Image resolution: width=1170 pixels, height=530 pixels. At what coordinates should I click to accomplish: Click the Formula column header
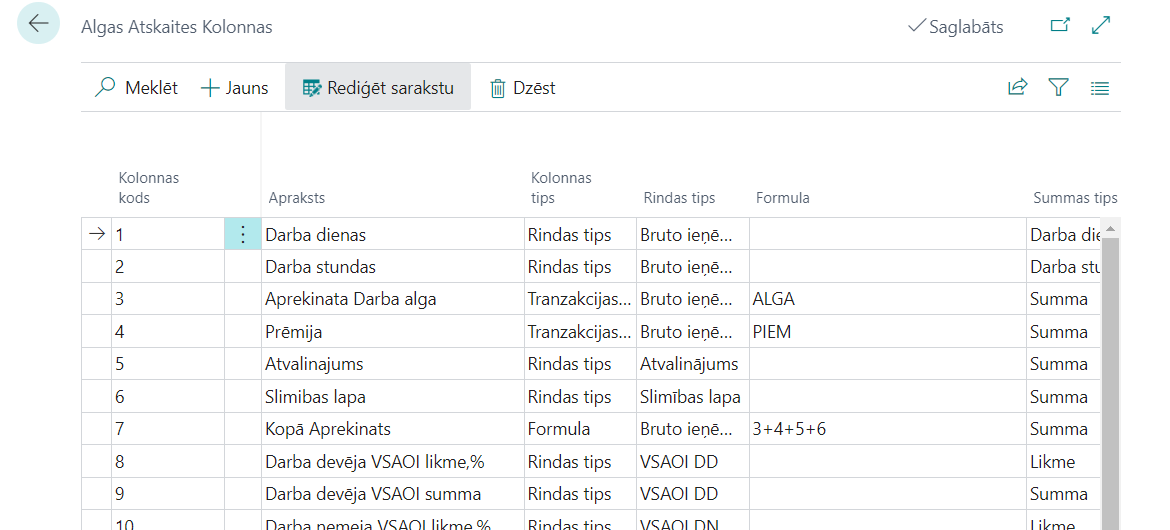(x=782, y=198)
